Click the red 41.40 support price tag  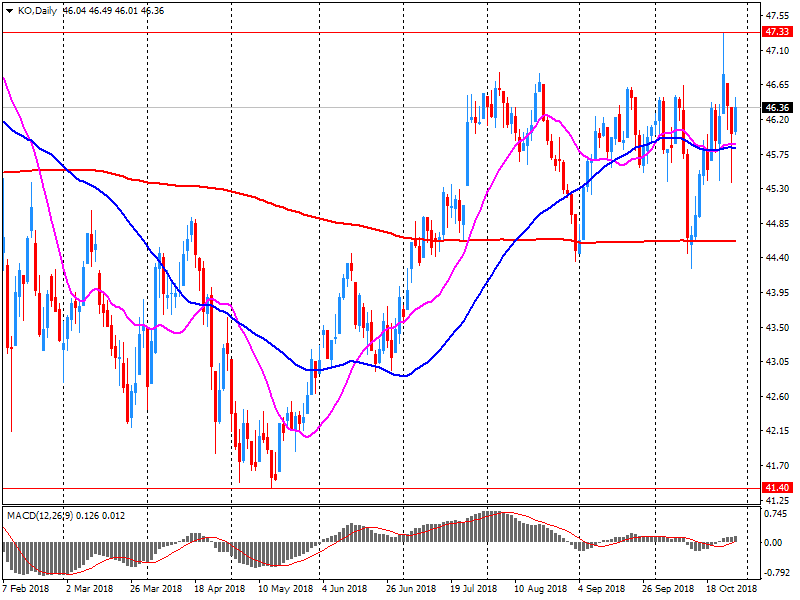(777, 489)
